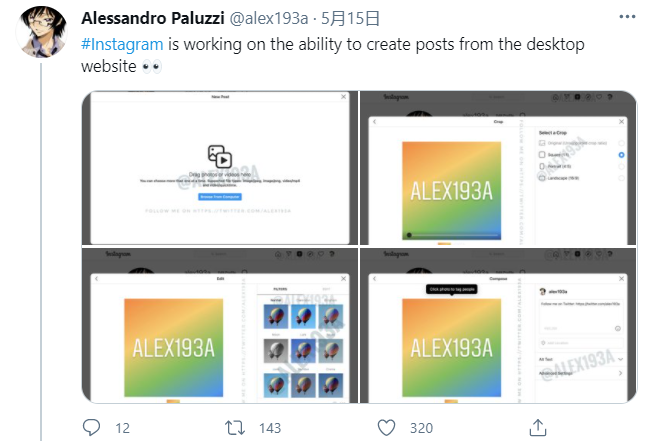This screenshot has width=653, height=441.
Task: Open the #Instagram hashtag link
Action: tap(122, 44)
